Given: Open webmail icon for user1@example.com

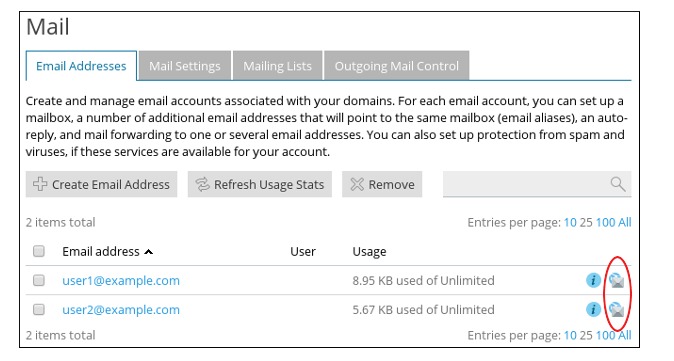Looking at the screenshot, I should coord(616,281).
